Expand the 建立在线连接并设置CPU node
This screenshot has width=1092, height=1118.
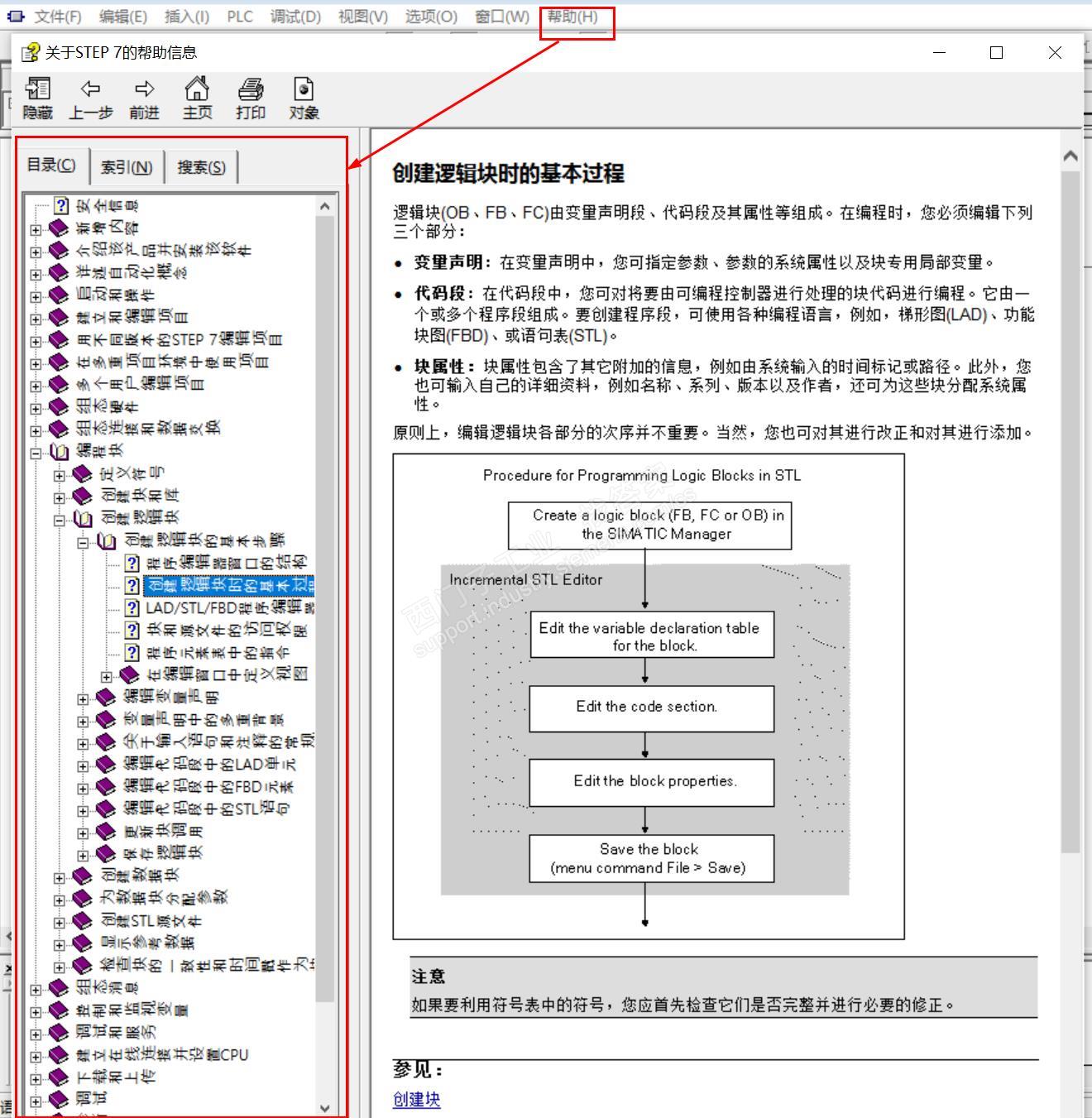(x=36, y=1055)
